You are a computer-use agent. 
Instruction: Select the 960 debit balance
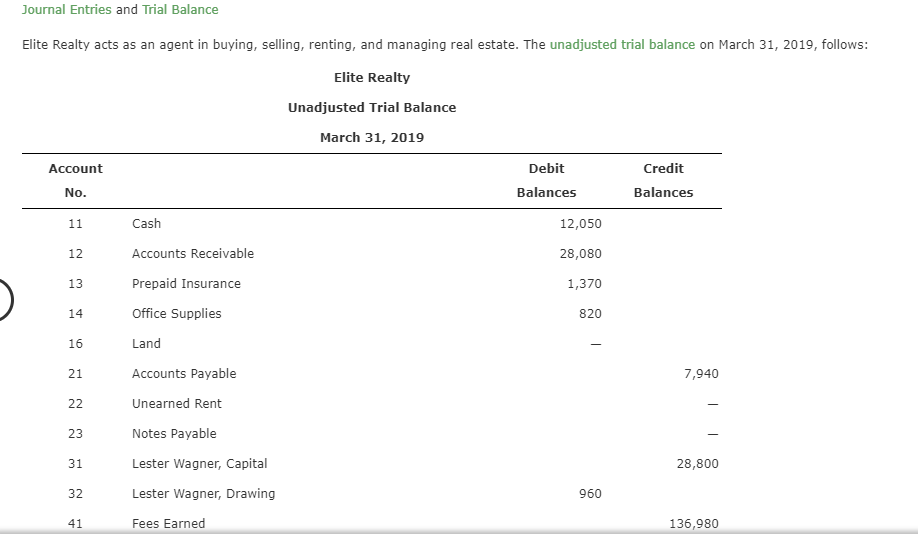tap(590, 494)
